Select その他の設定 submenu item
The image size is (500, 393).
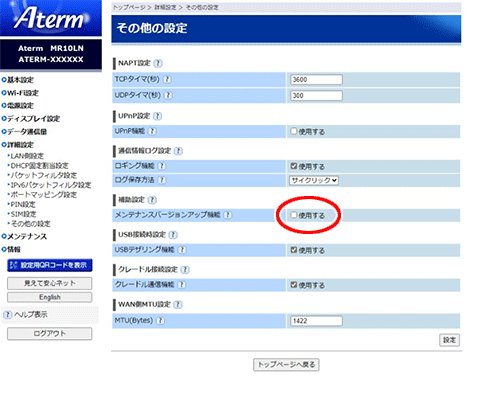click(x=30, y=224)
